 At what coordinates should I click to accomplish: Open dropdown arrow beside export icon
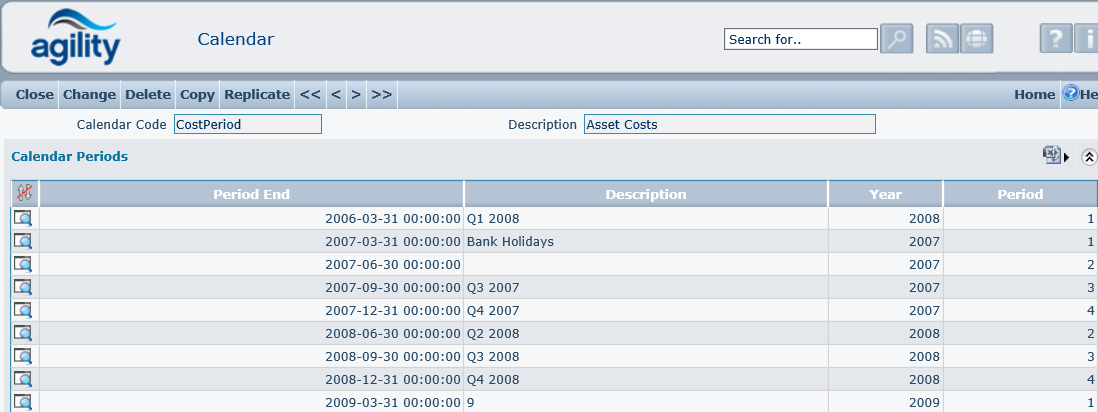pos(1067,157)
